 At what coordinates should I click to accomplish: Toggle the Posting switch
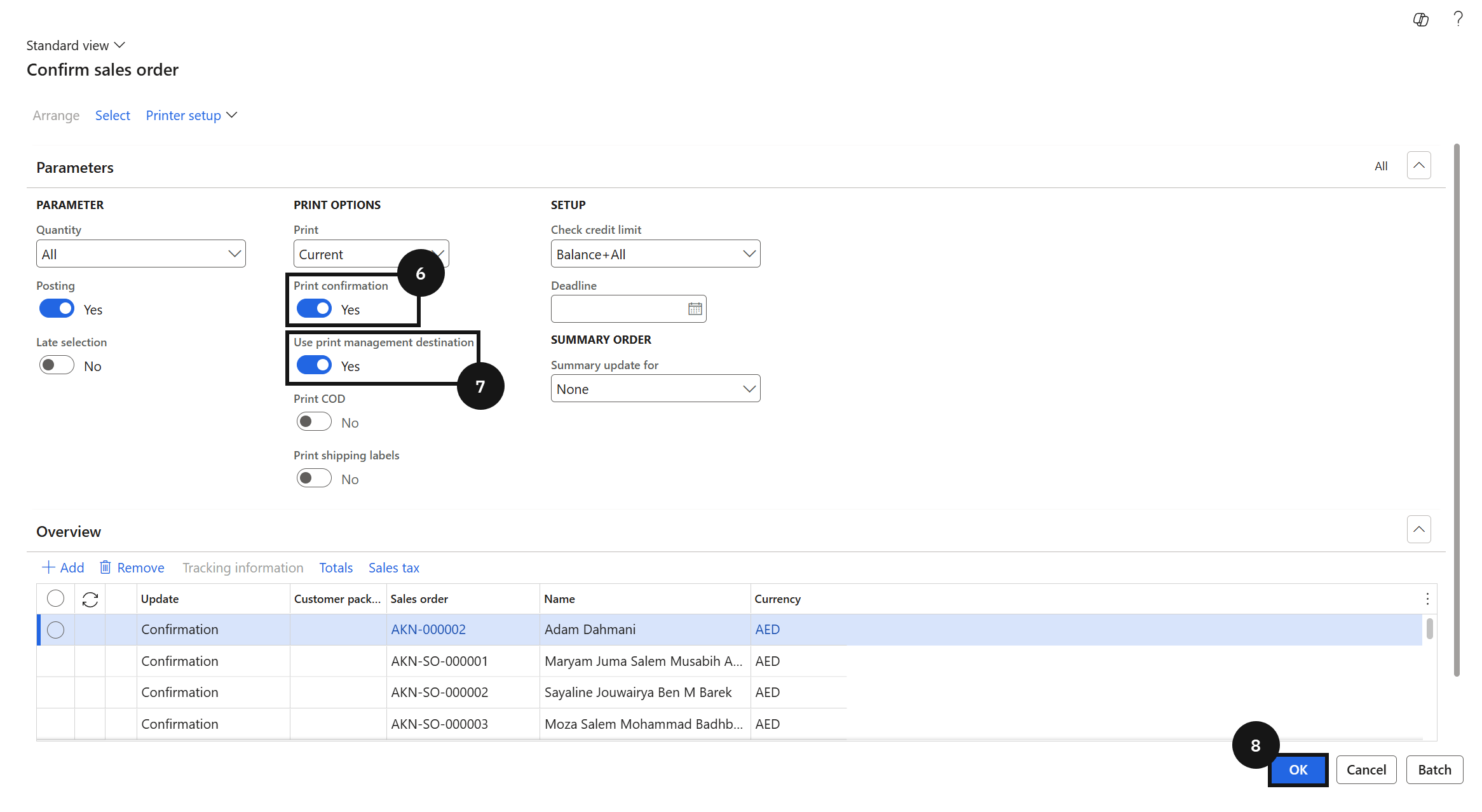coord(57,309)
